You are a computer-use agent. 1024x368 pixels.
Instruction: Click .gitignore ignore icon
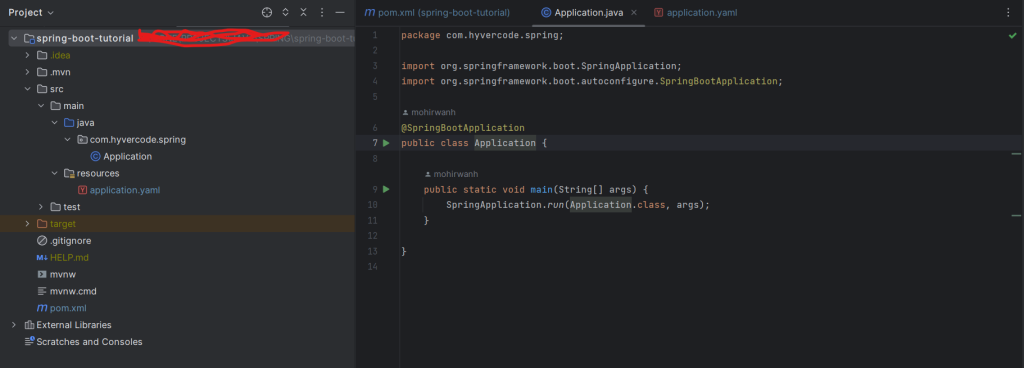point(42,241)
